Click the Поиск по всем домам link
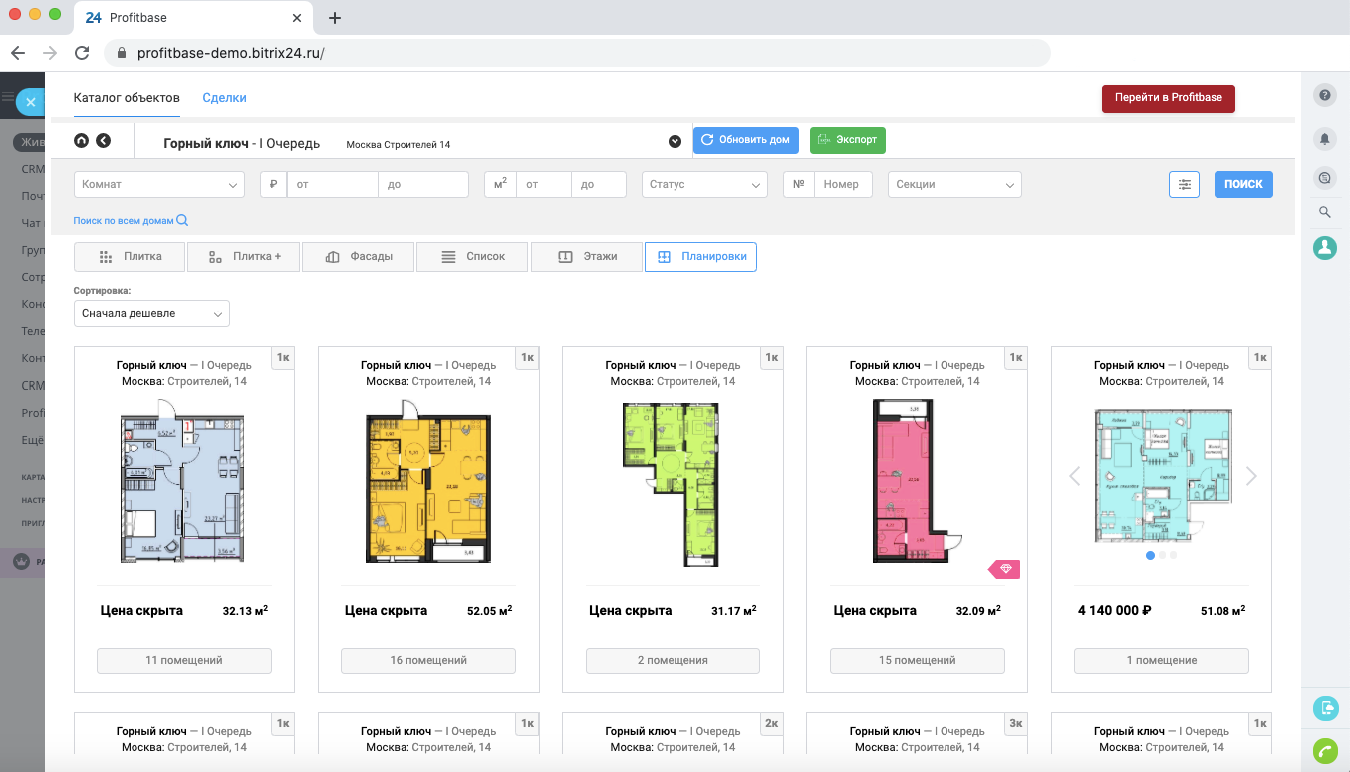The height and width of the screenshot is (772, 1350). click(130, 221)
